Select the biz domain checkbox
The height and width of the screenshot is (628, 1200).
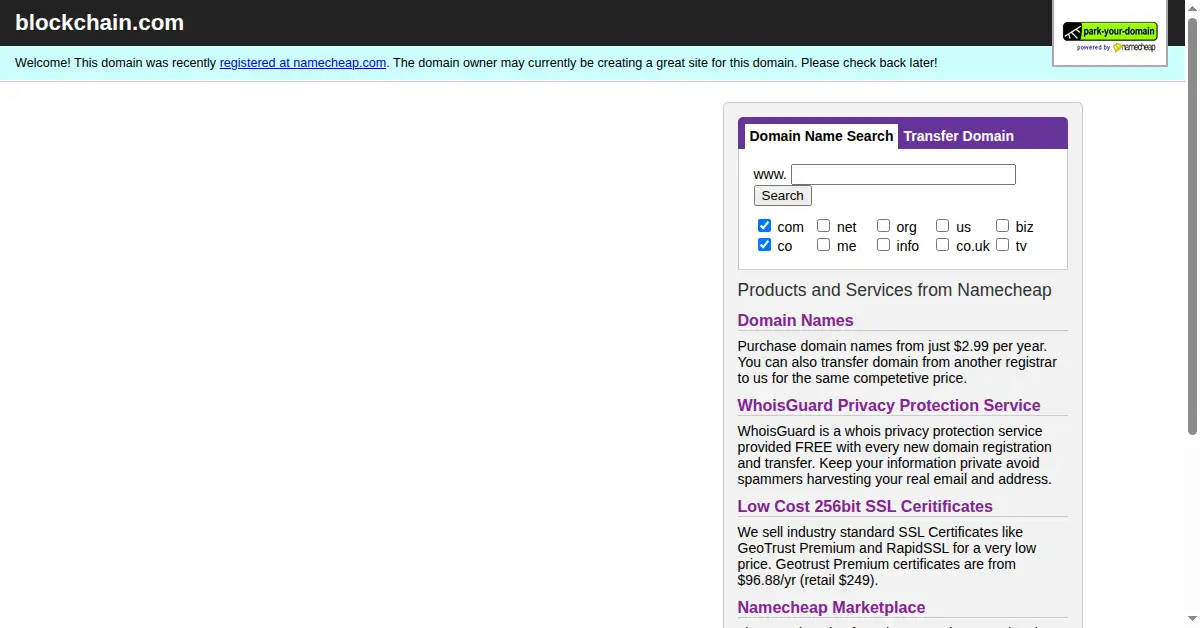(1003, 226)
